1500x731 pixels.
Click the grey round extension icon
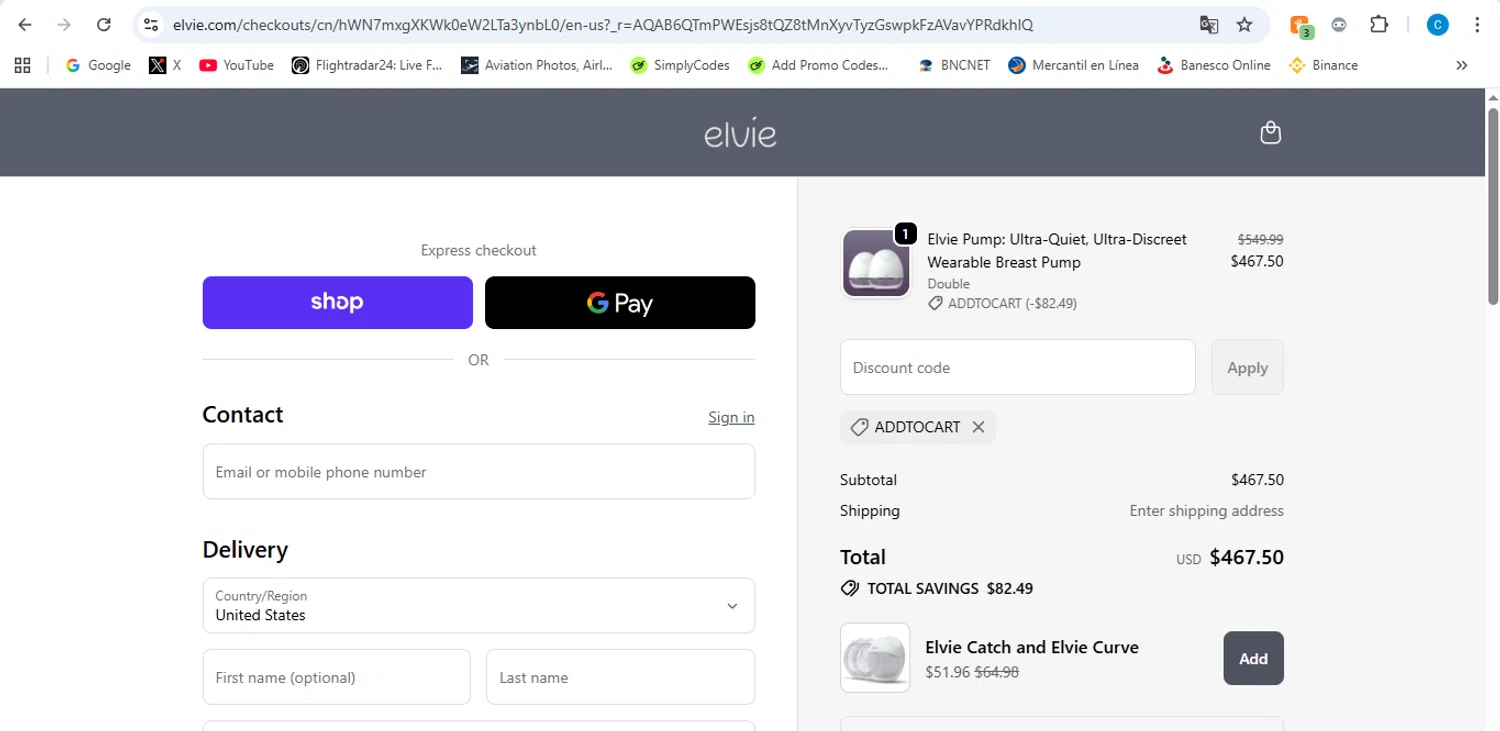click(1339, 25)
